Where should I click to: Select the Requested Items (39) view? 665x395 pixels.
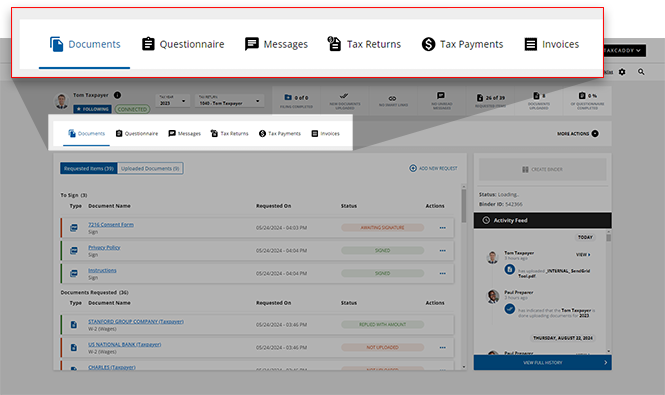click(x=89, y=168)
